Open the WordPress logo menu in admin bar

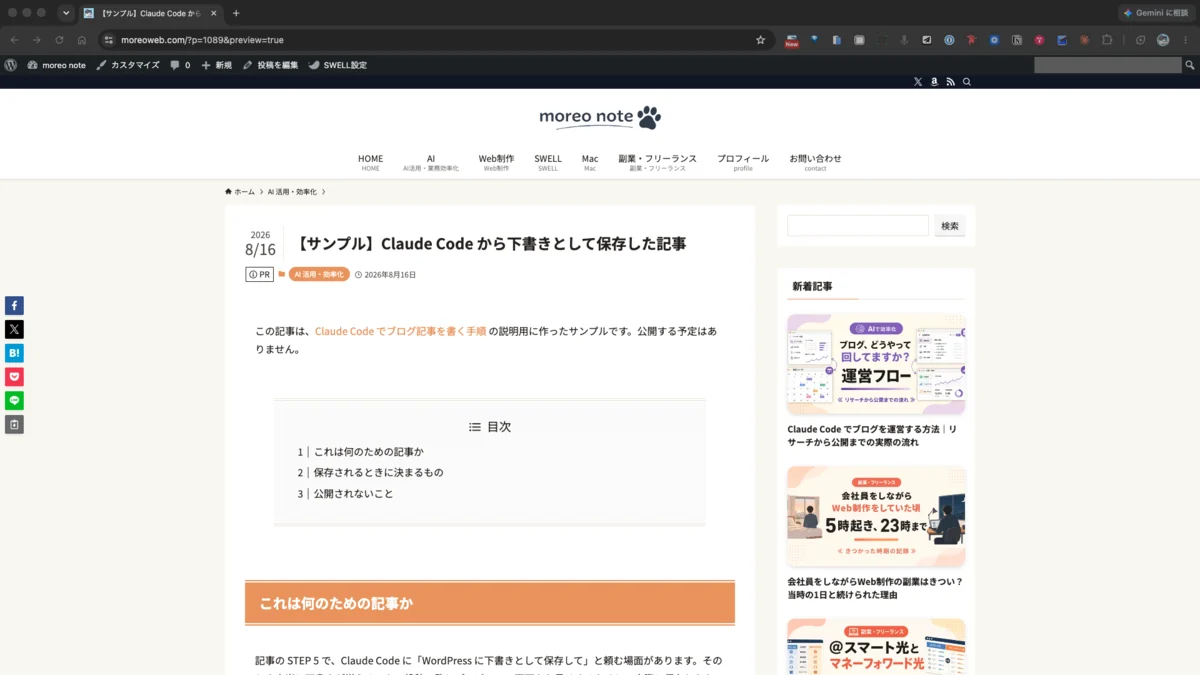tap(11, 65)
